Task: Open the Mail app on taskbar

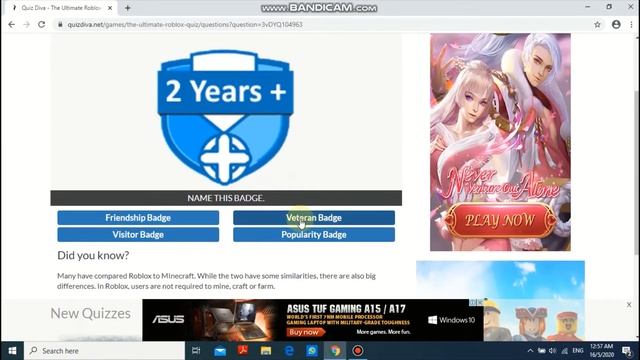Action: point(220,351)
